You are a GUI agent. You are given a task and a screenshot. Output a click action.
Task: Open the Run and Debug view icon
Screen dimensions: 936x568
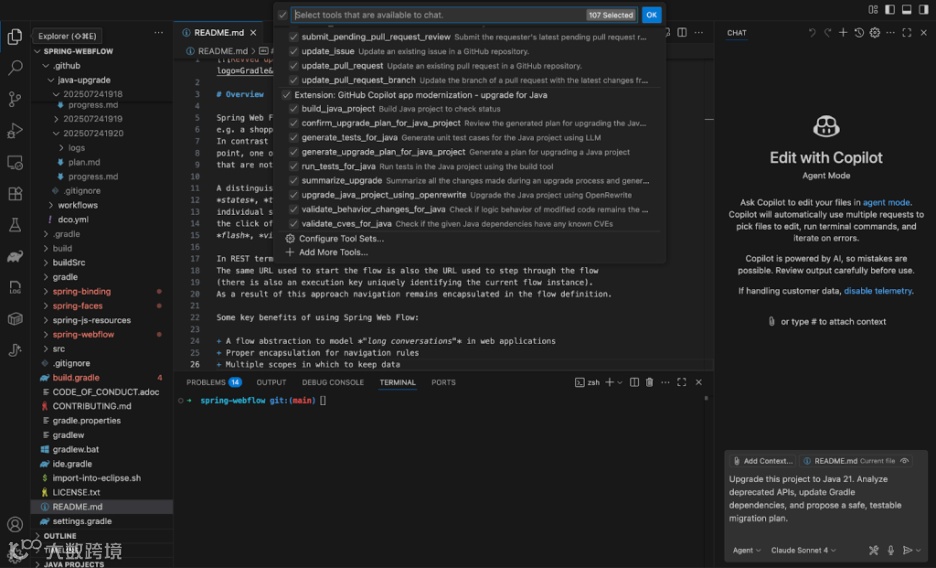15,131
